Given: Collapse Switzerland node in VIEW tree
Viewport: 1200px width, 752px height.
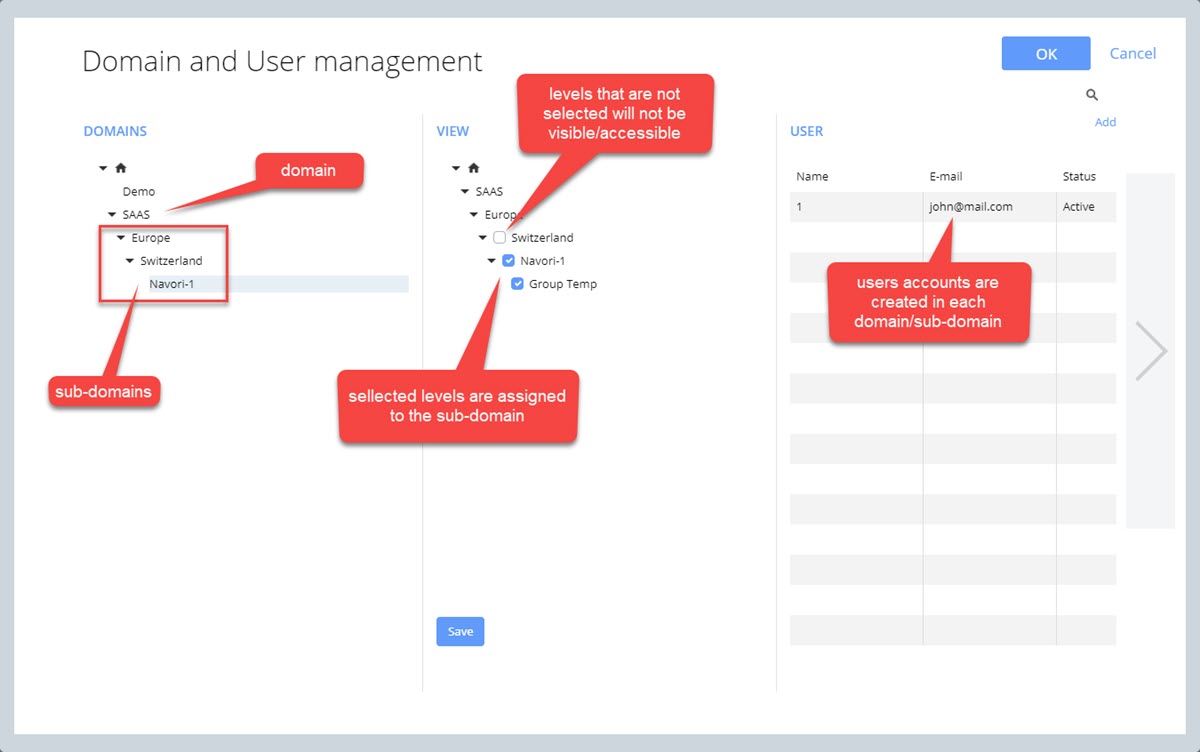Looking at the screenshot, I should point(483,238).
